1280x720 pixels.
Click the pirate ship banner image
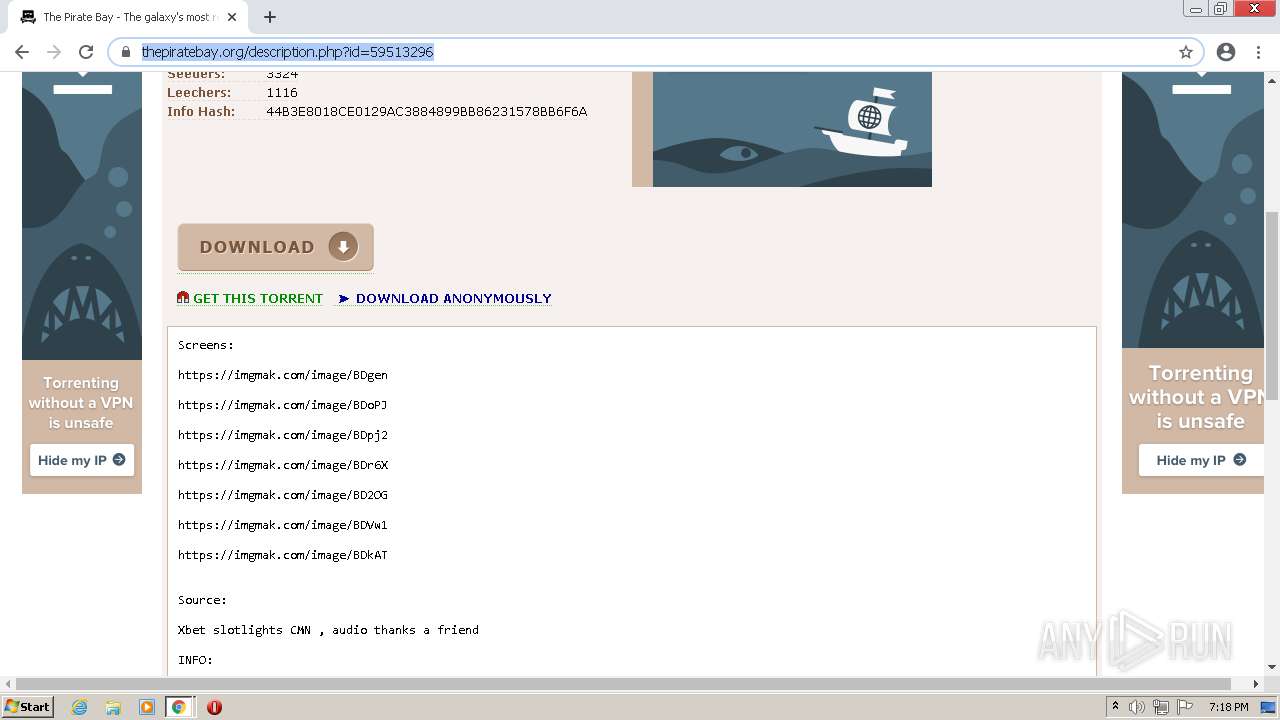click(792, 129)
